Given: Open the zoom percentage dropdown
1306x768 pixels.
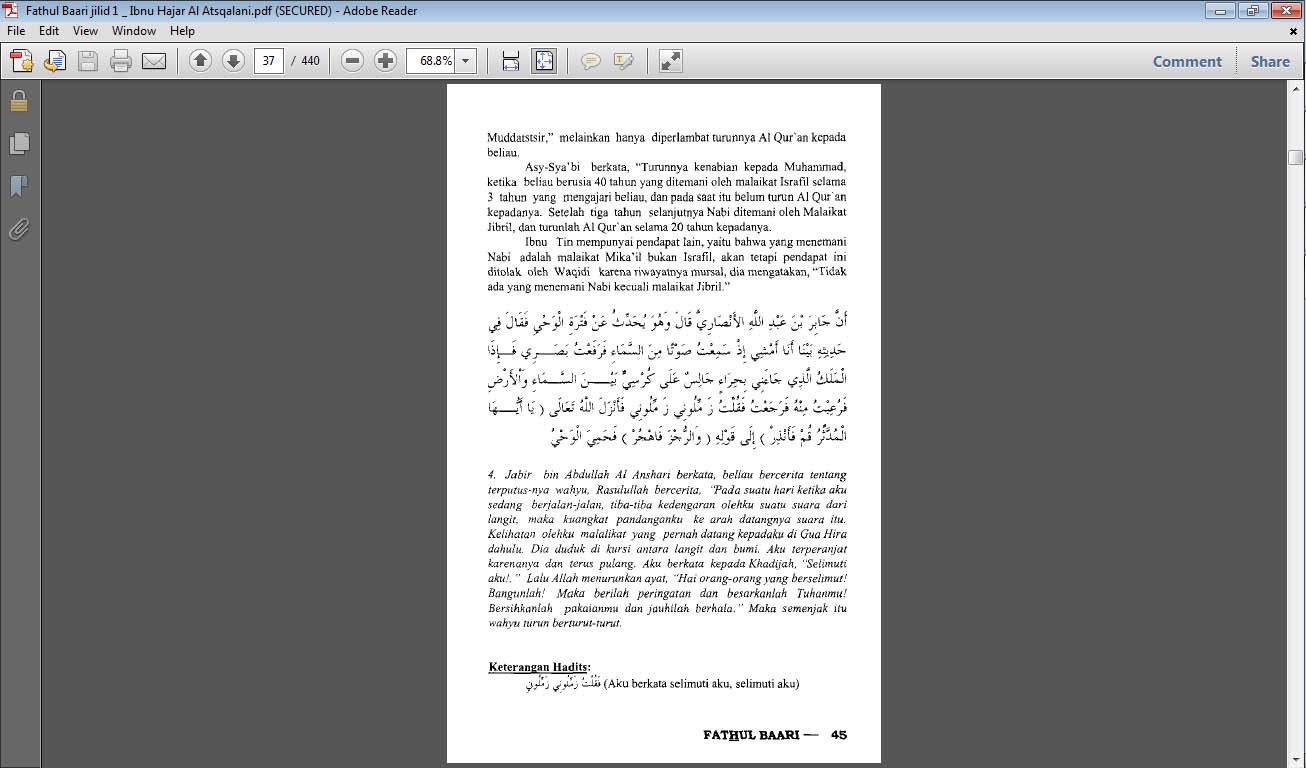Looking at the screenshot, I should coord(462,61).
